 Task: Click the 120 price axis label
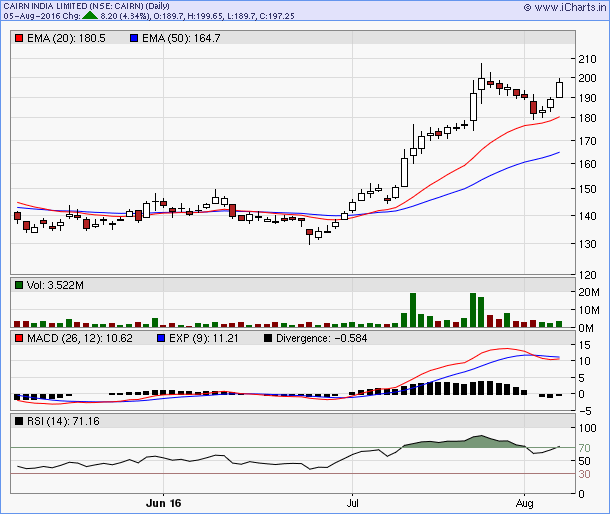(x=587, y=275)
